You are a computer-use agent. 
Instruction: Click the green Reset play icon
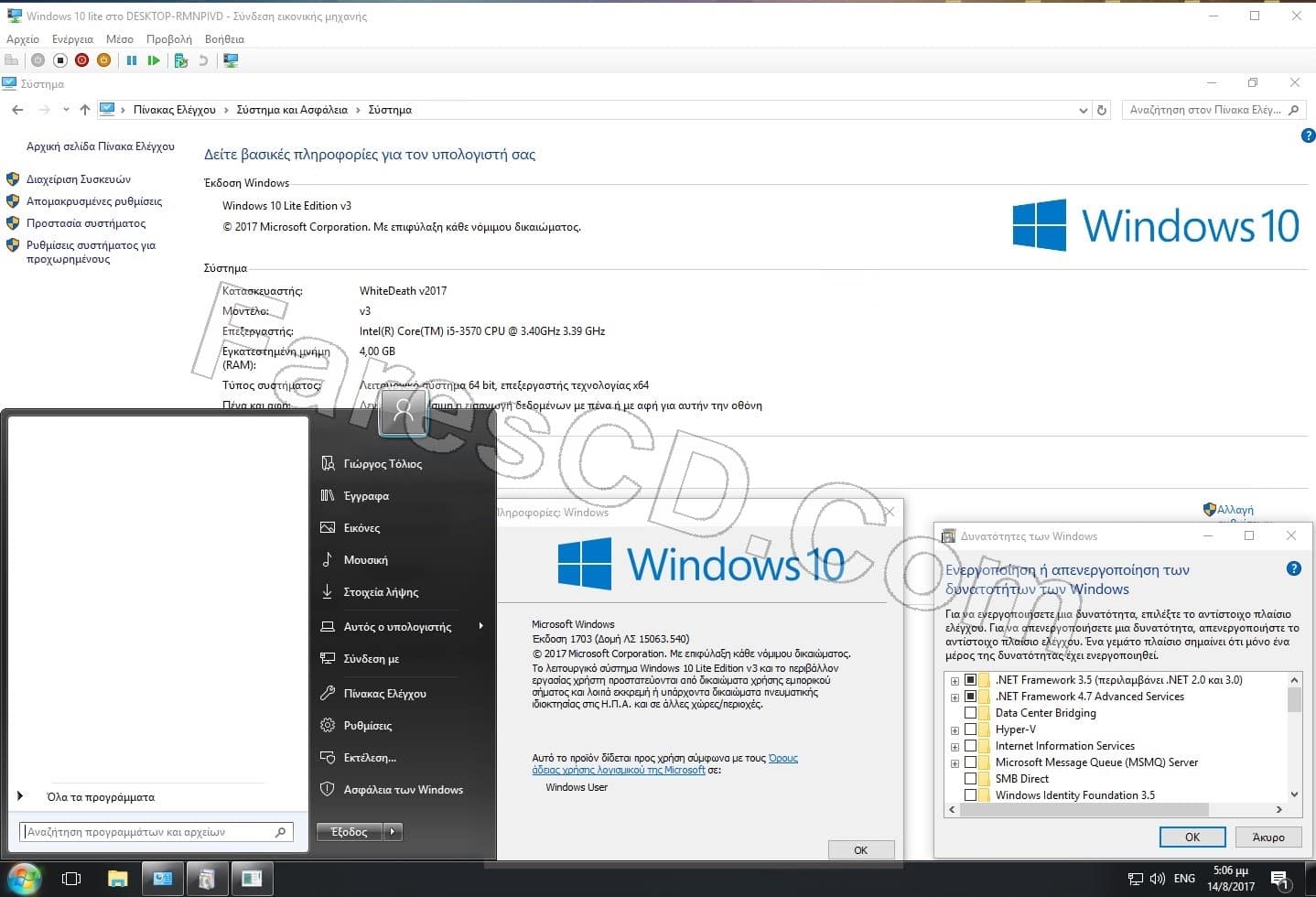point(154,60)
